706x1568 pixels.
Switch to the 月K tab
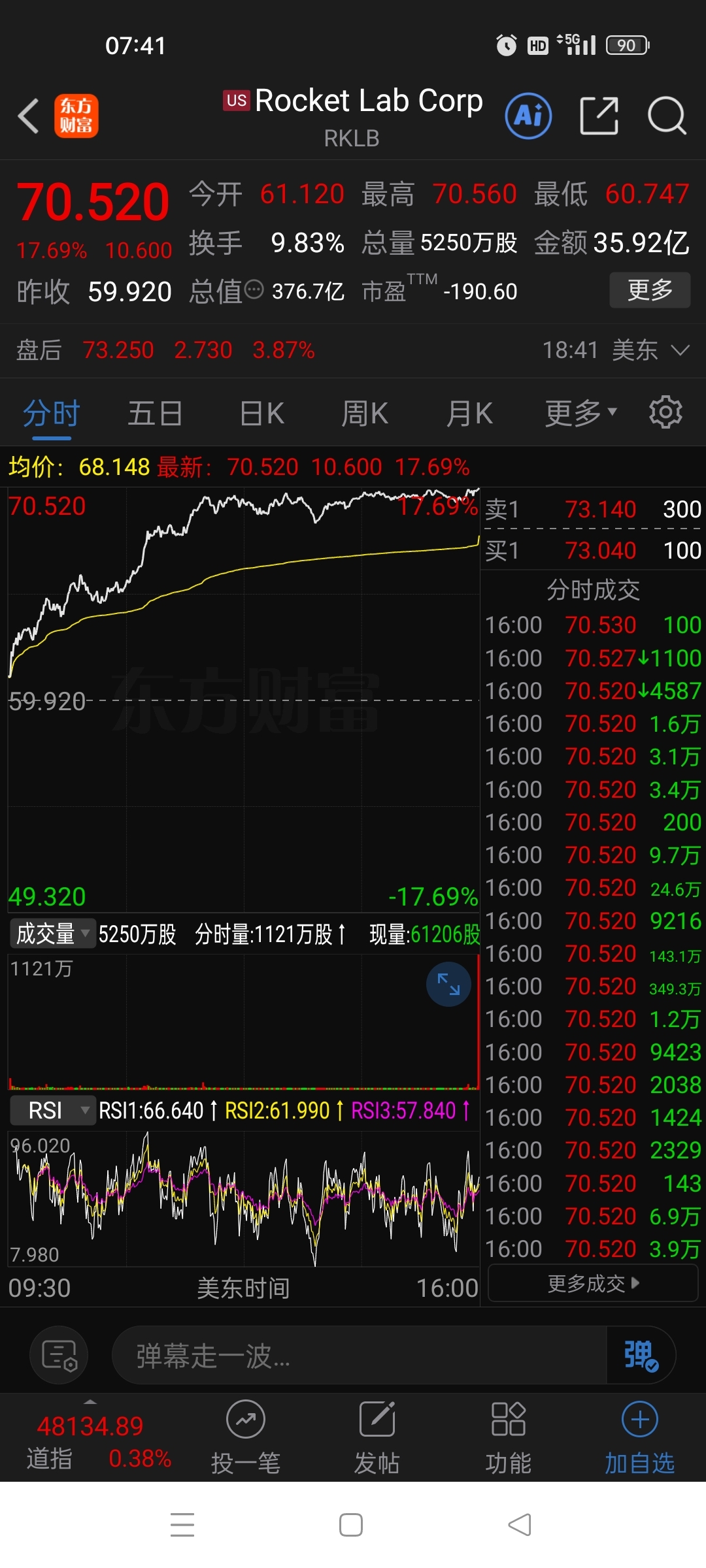pos(469,414)
